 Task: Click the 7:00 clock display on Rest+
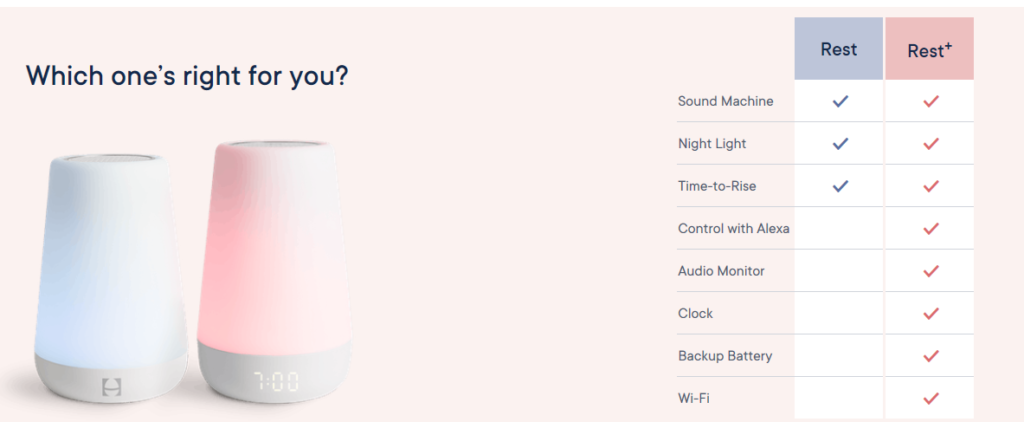(276, 381)
